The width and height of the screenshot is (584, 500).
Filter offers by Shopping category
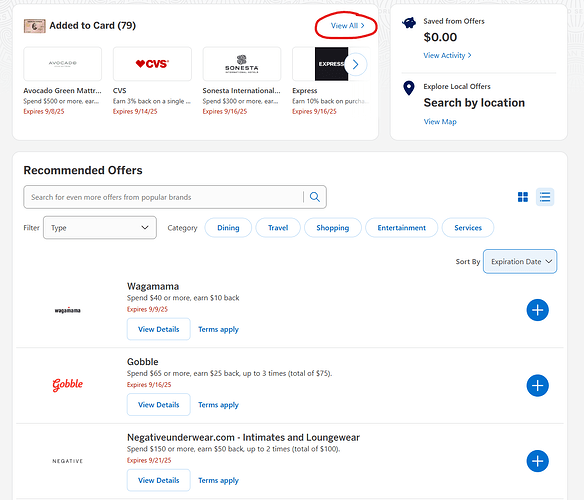point(333,228)
